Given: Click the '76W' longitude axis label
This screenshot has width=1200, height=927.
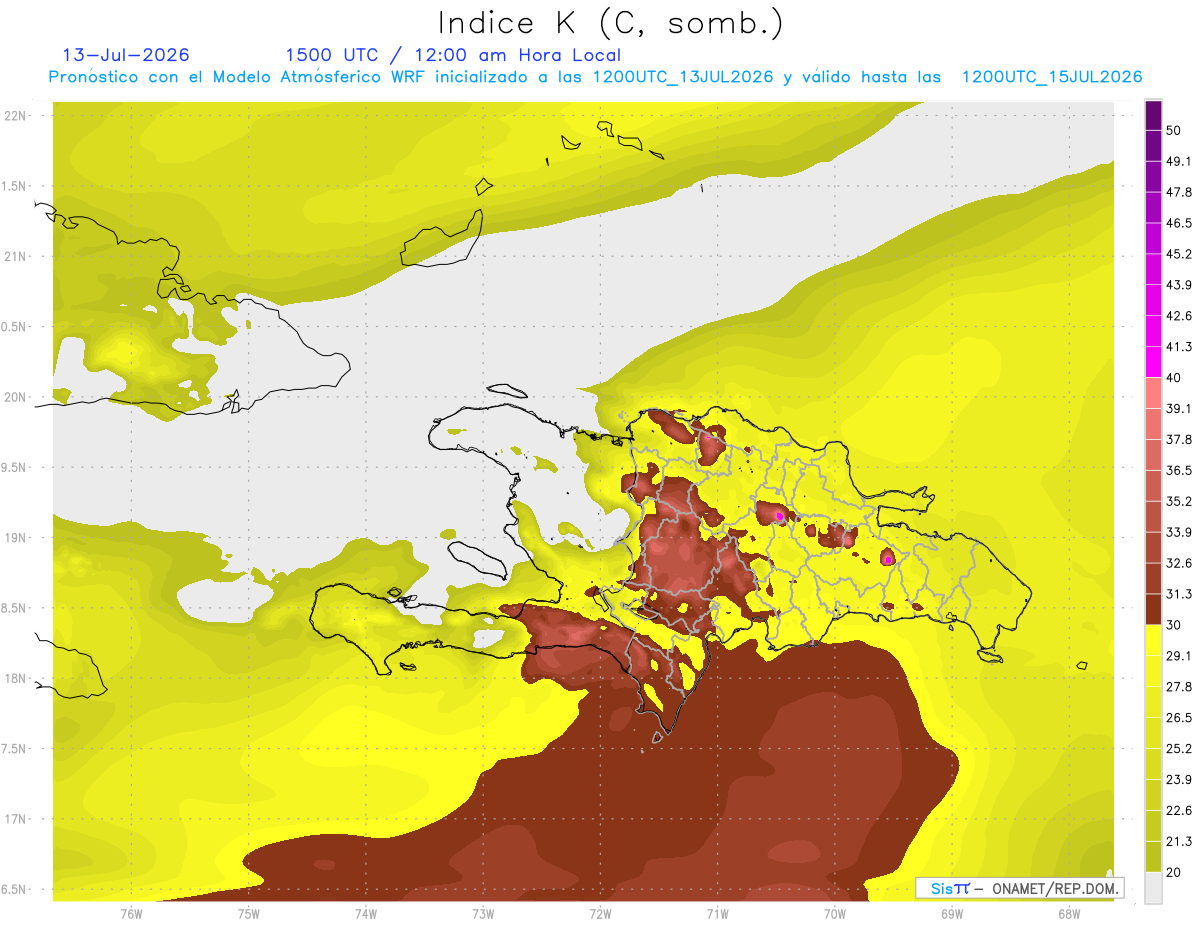Looking at the screenshot, I should (131, 914).
